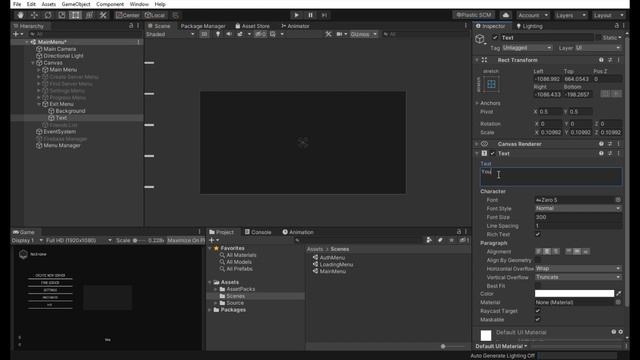Select the Rotate tool in toolbar

click(48, 15)
